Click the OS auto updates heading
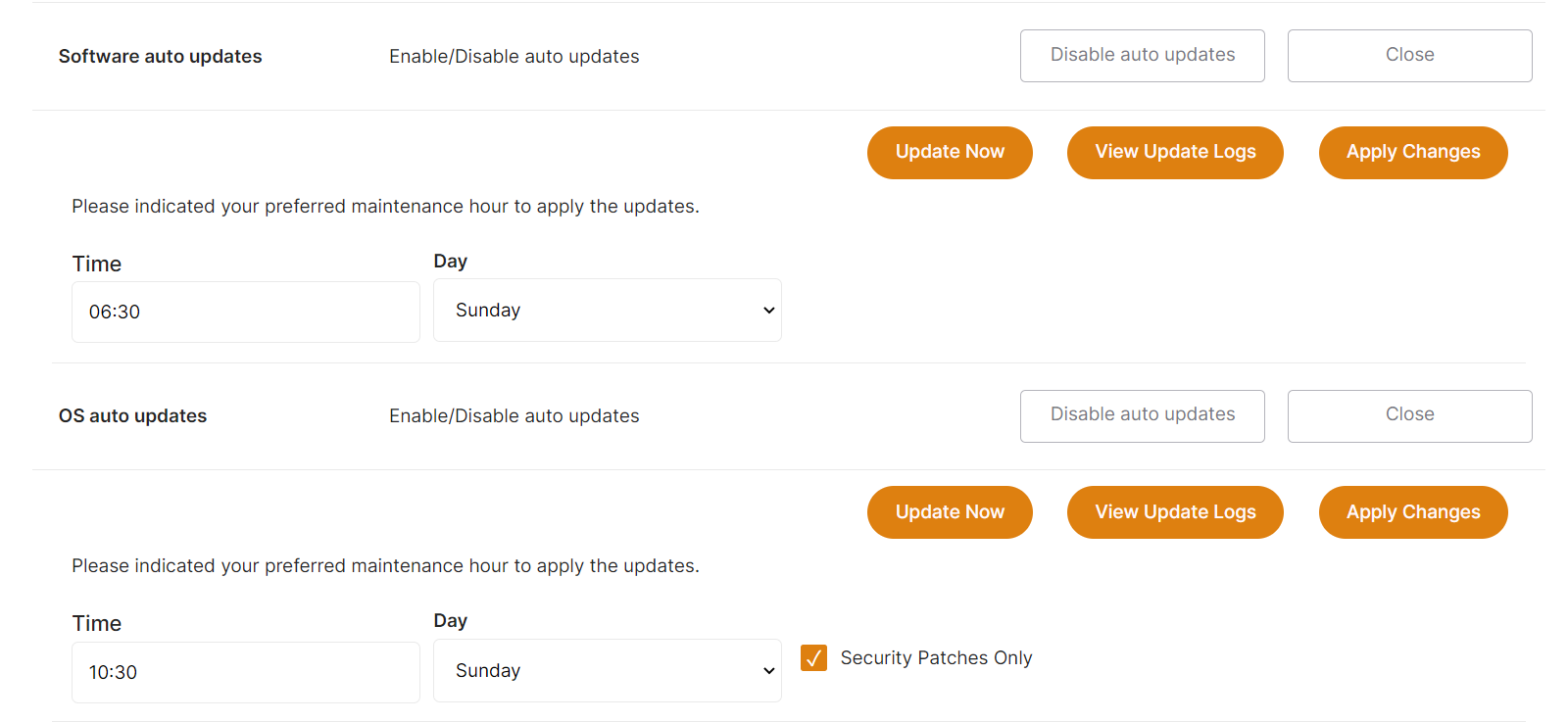The image size is (1568, 722). (x=132, y=416)
